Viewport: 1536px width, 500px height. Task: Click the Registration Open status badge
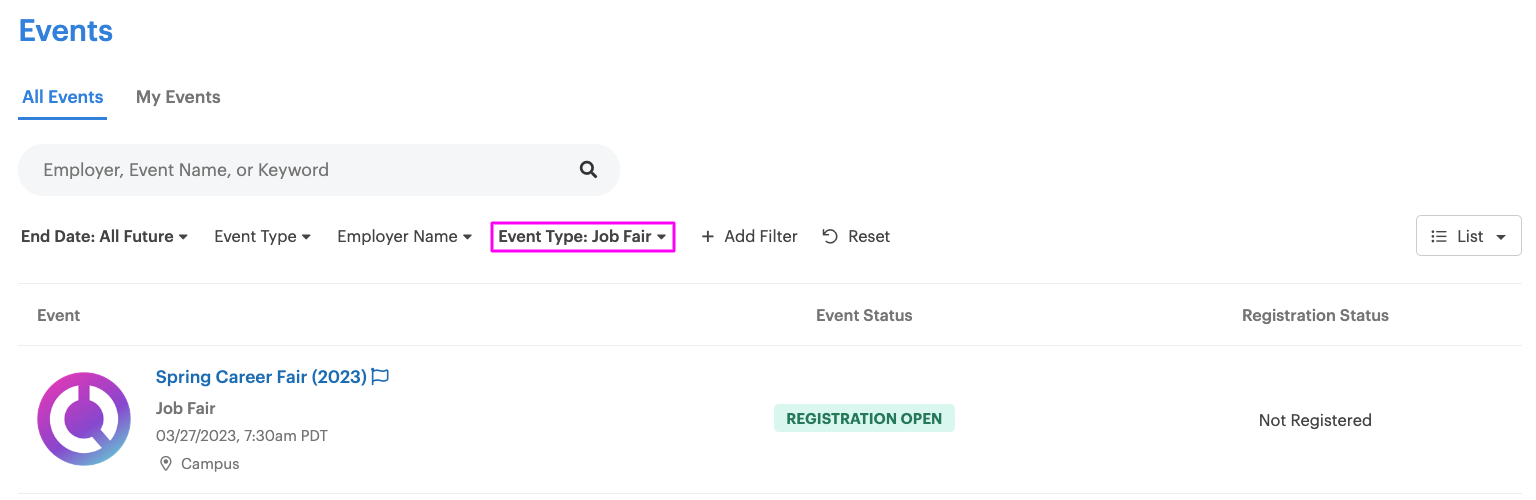point(864,418)
